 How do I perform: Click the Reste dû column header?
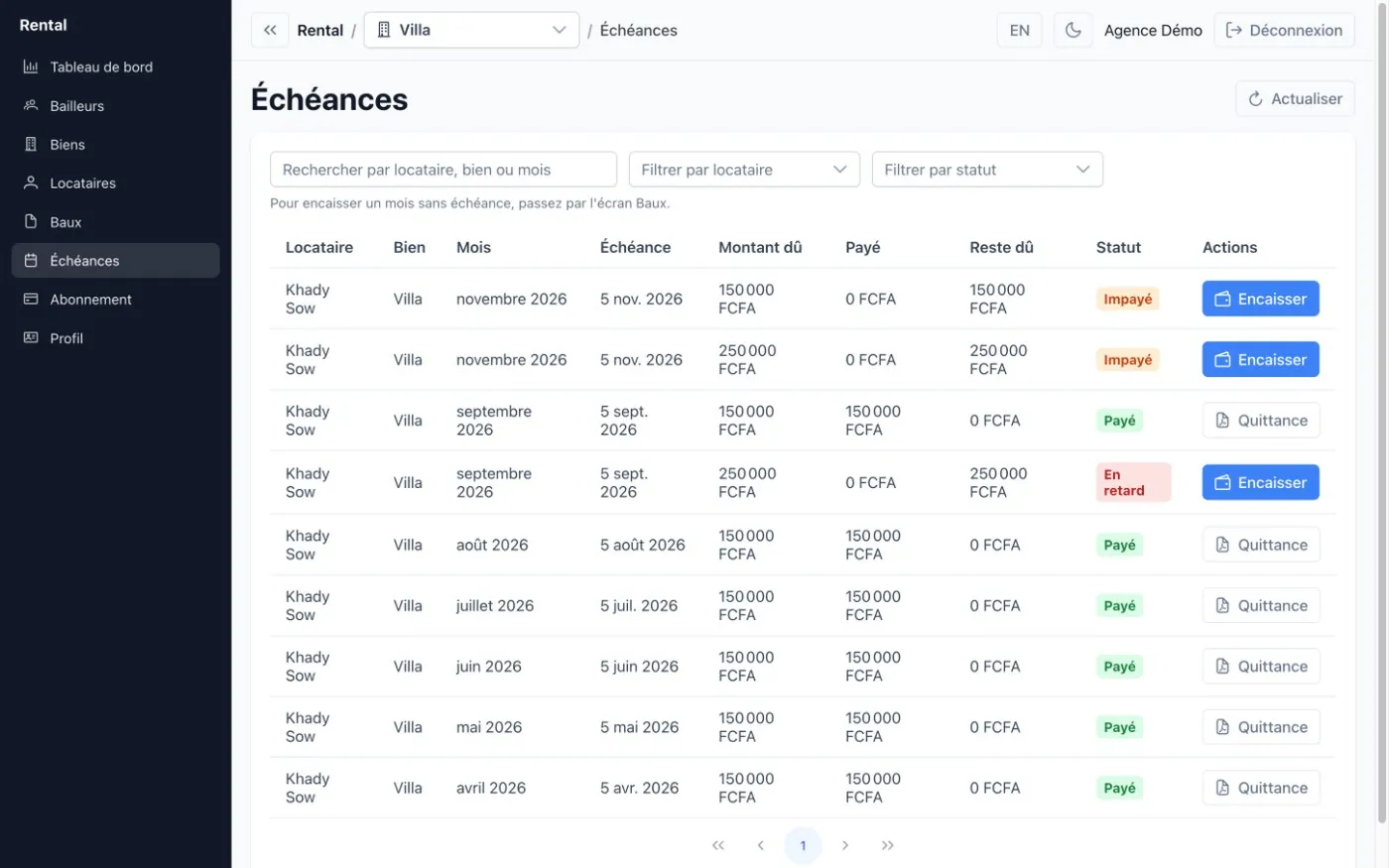click(x=1001, y=247)
